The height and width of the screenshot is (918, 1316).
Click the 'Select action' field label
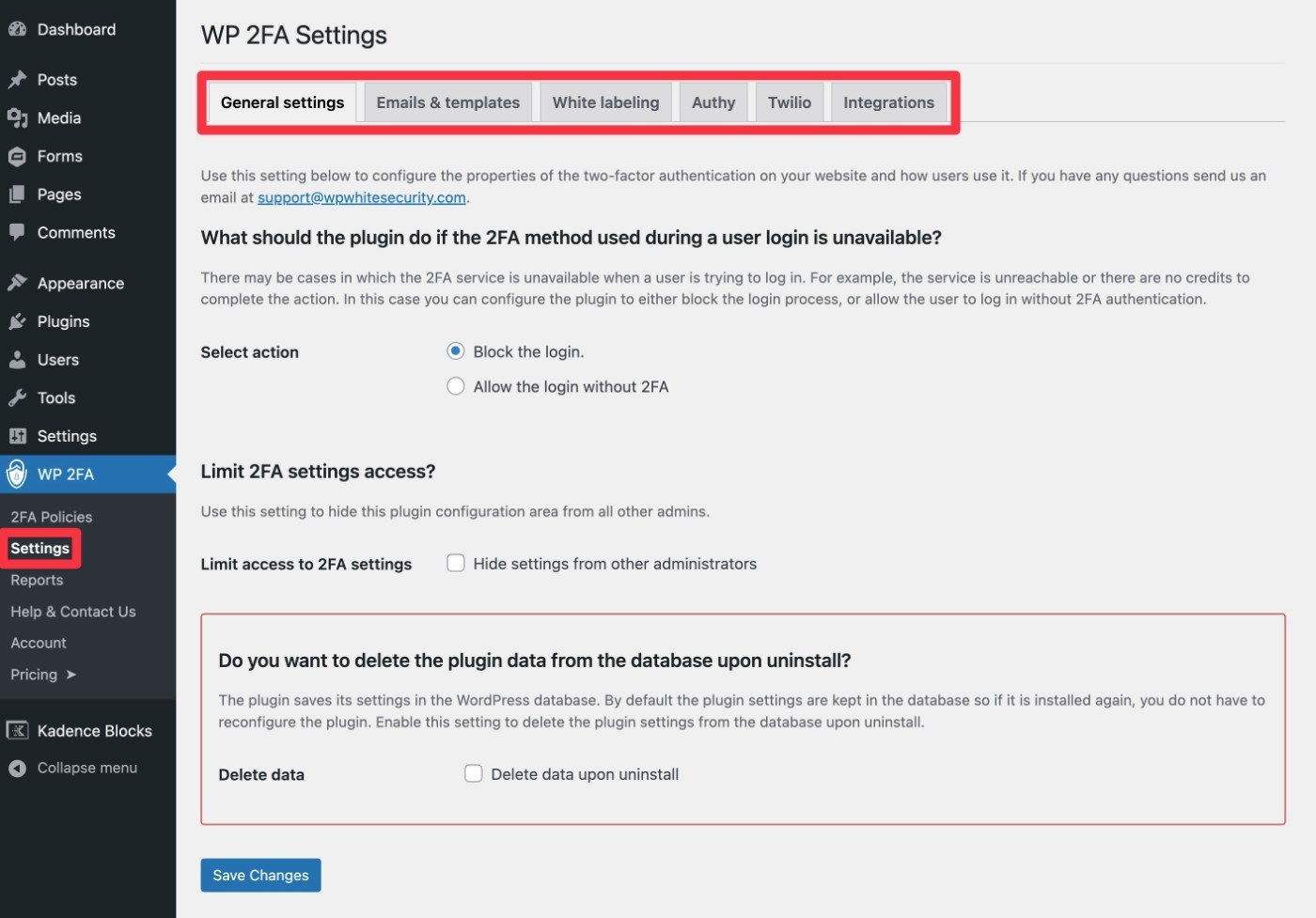(250, 351)
